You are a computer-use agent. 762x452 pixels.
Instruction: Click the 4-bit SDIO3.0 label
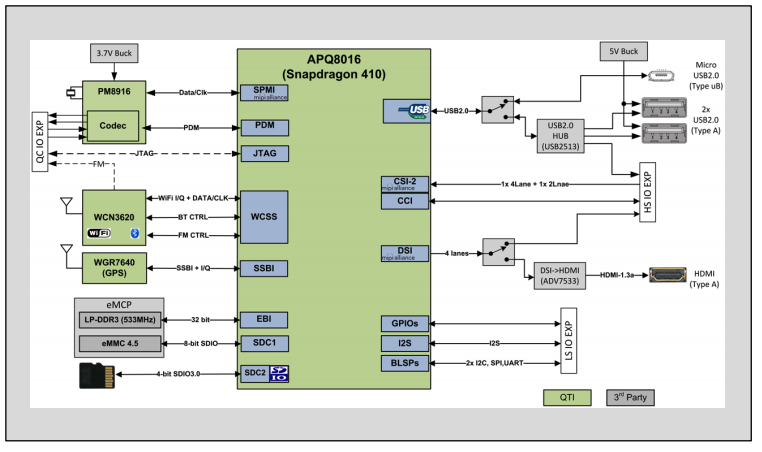178,374
